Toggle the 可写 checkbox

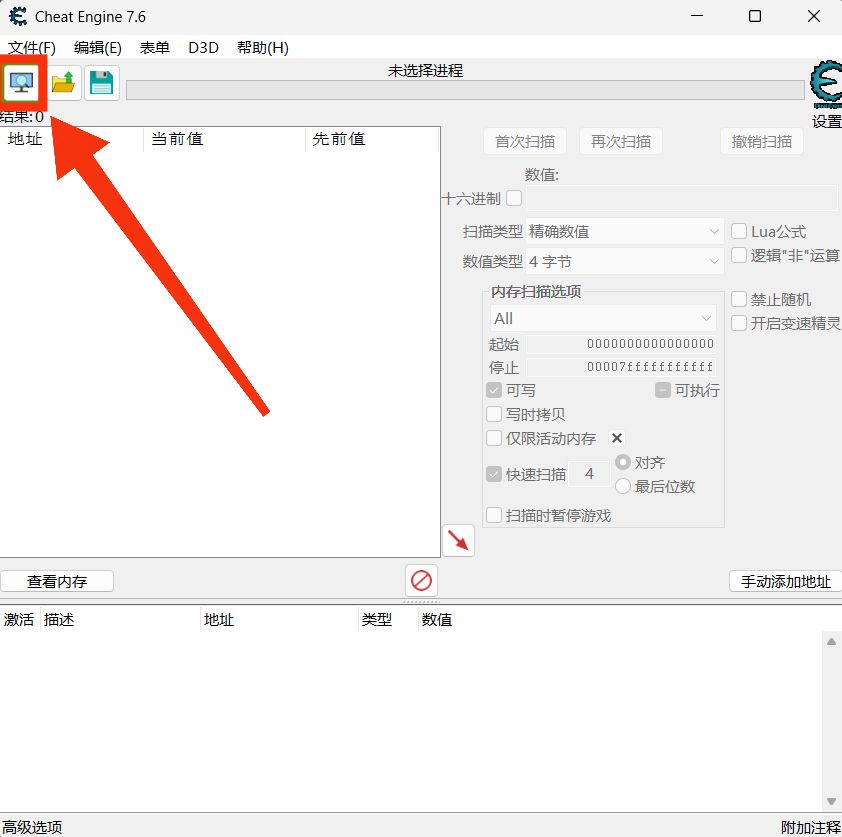point(493,390)
